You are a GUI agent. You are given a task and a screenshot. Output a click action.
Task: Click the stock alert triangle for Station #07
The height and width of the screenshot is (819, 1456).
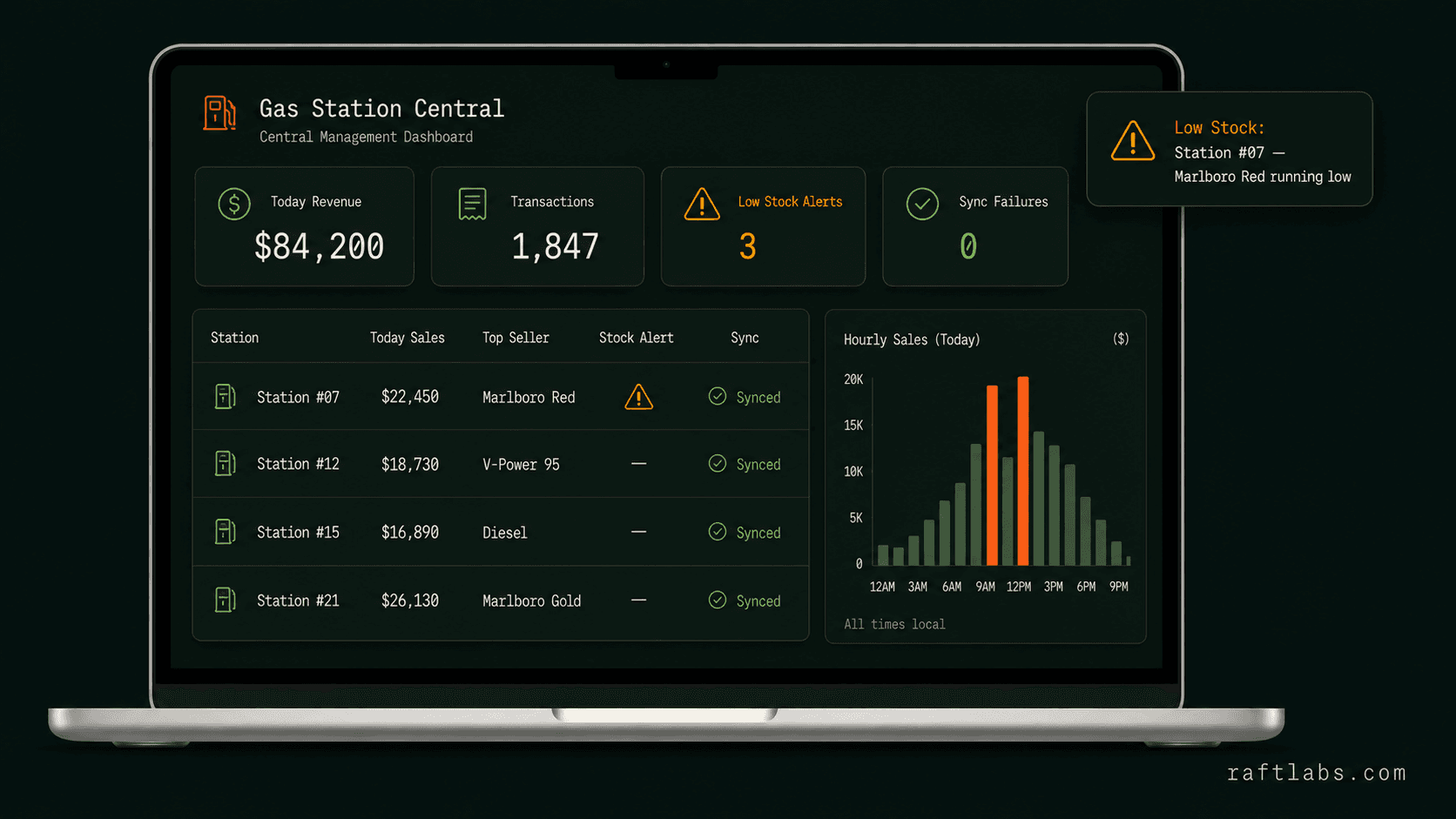tap(638, 397)
